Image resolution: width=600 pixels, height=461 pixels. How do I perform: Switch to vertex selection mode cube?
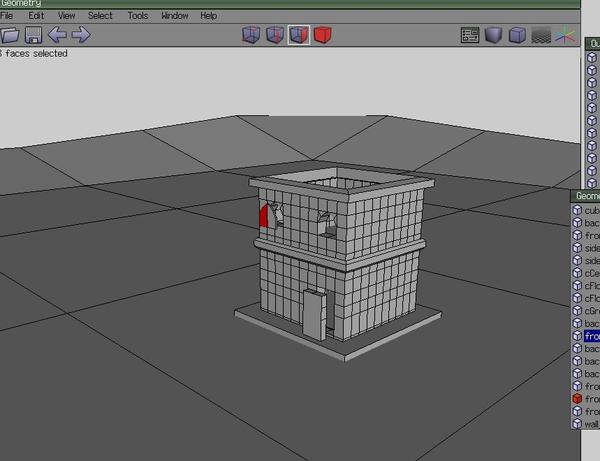tap(251, 35)
